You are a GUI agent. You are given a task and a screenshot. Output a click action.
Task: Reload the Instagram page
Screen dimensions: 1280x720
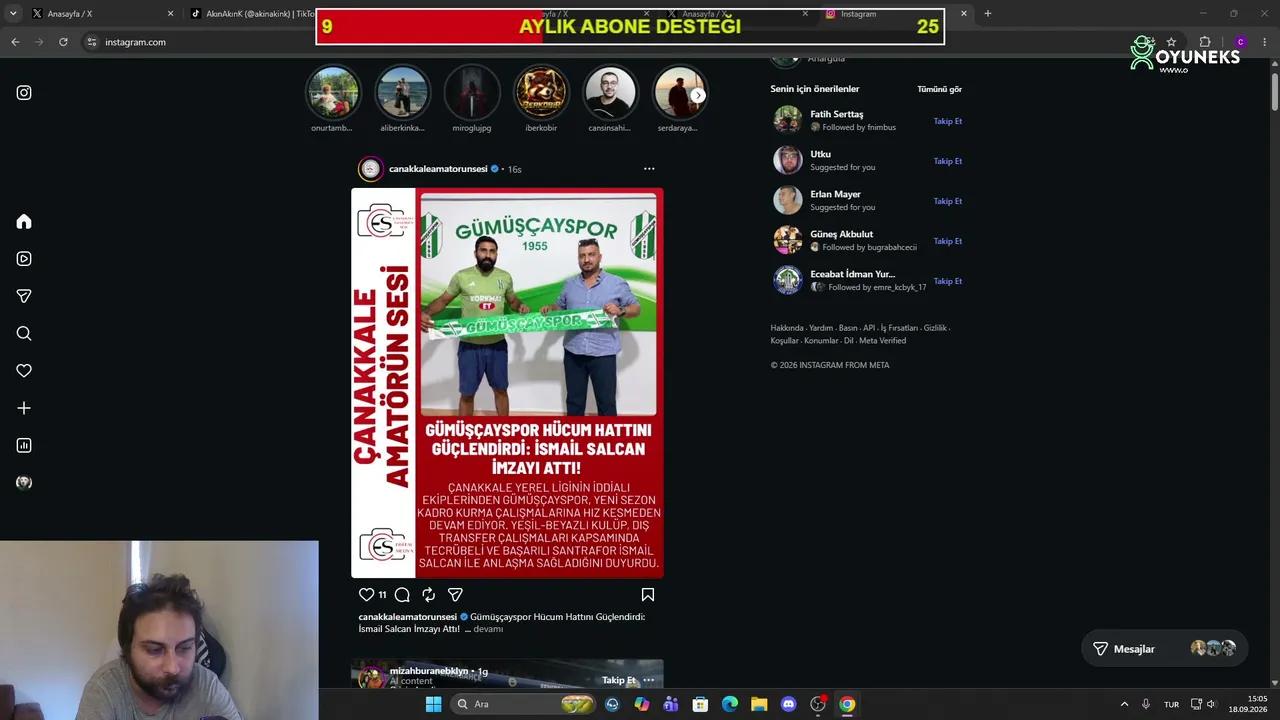click(63, 42)
